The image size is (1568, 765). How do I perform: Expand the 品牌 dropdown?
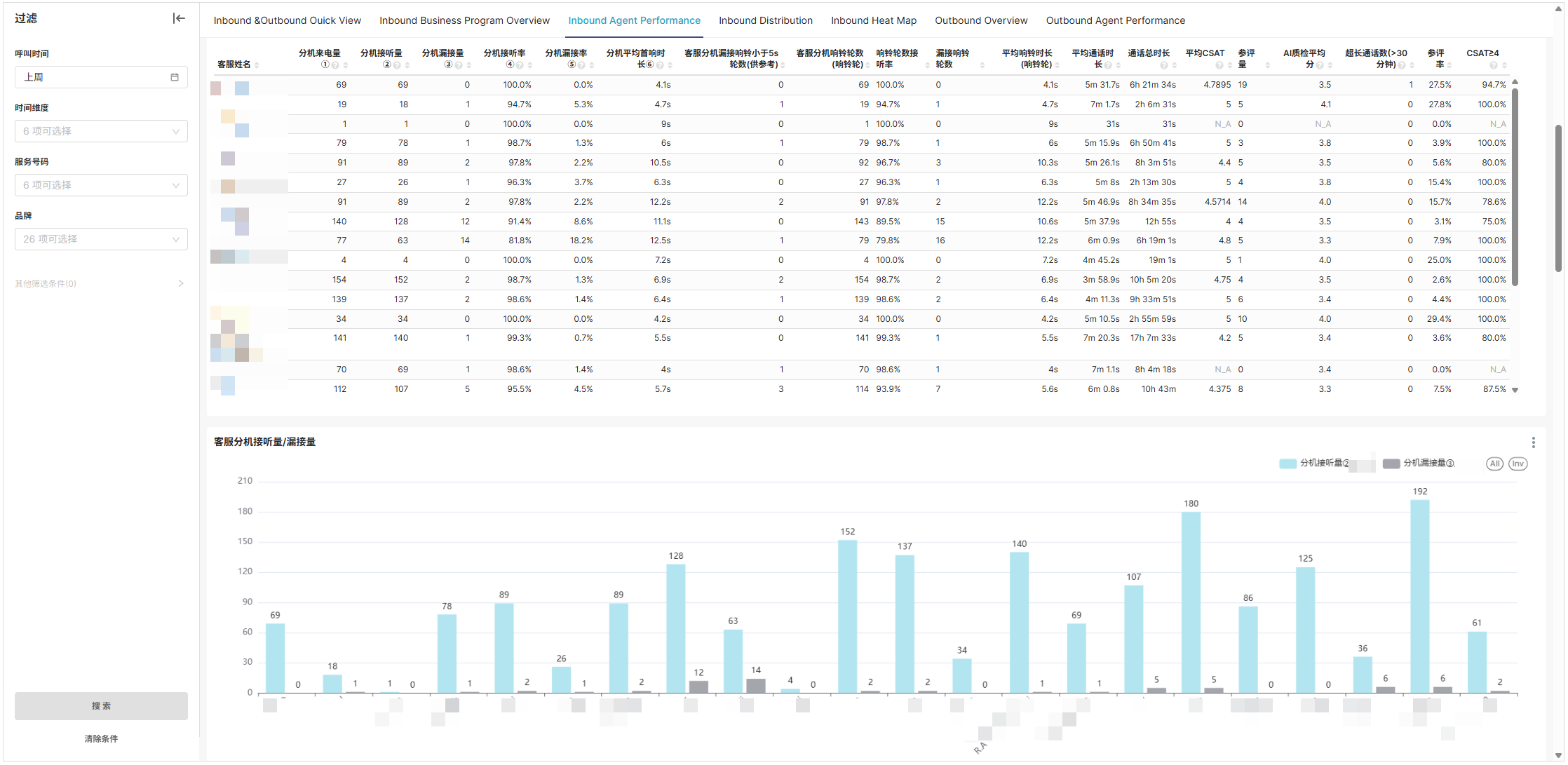(101, 239)
